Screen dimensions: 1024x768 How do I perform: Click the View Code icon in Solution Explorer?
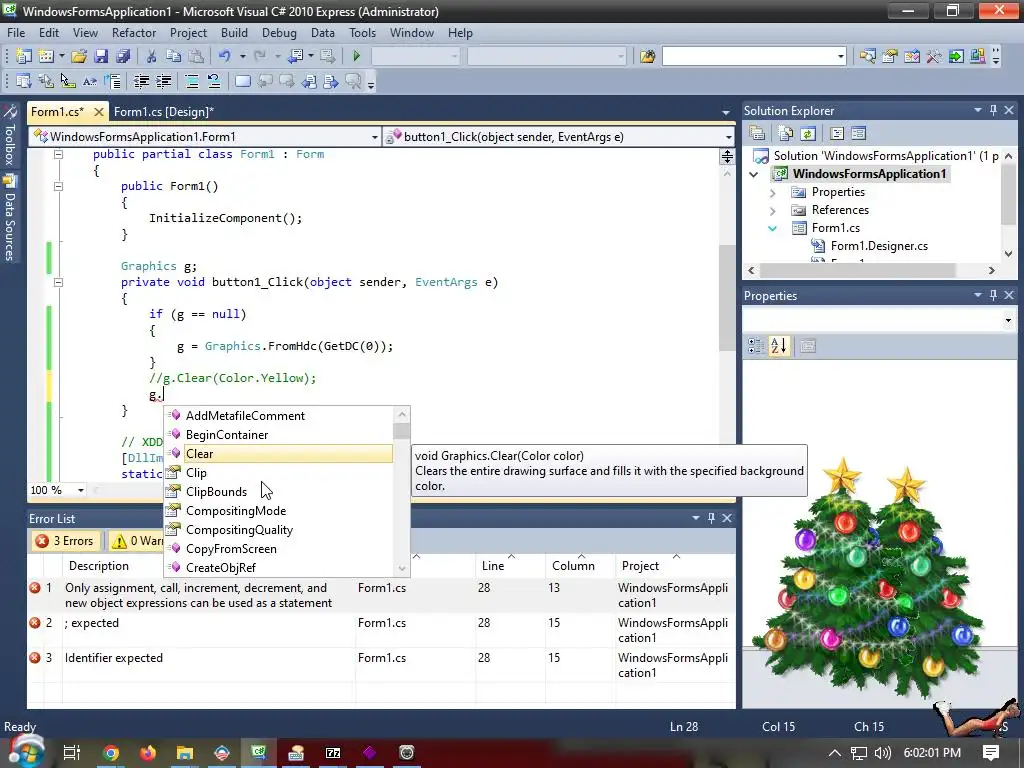837,133
